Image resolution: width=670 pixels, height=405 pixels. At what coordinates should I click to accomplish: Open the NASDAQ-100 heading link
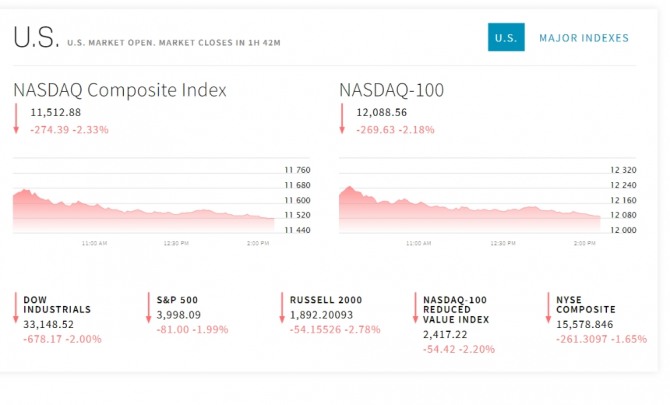pos(391,90)
